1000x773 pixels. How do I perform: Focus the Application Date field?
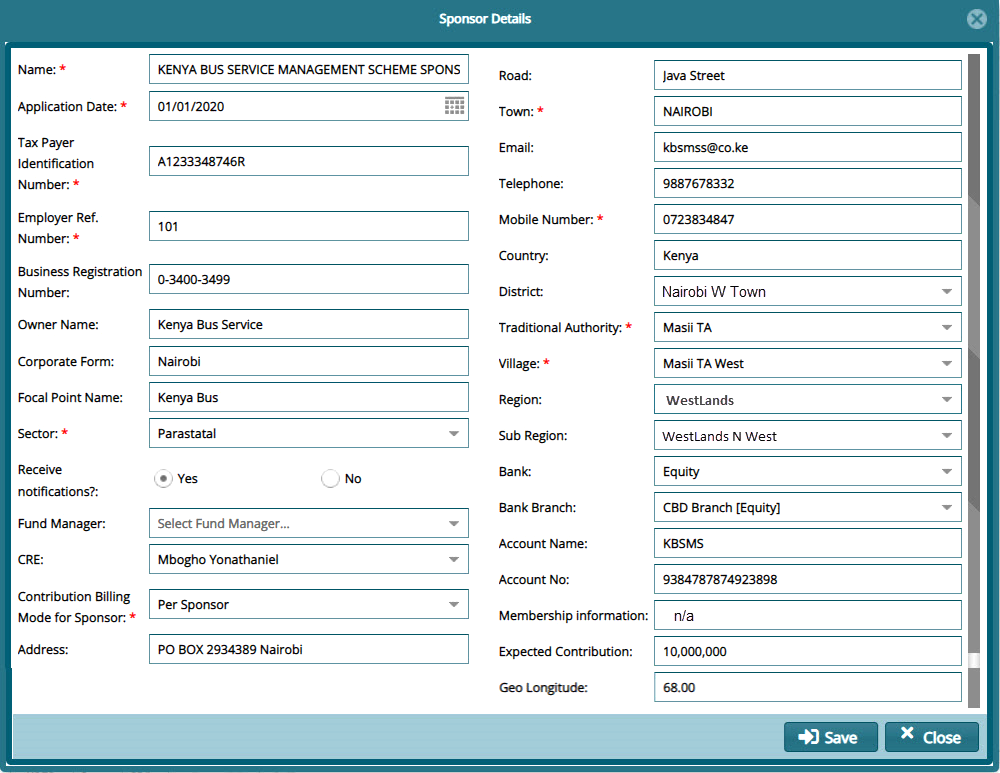point(309,106)
